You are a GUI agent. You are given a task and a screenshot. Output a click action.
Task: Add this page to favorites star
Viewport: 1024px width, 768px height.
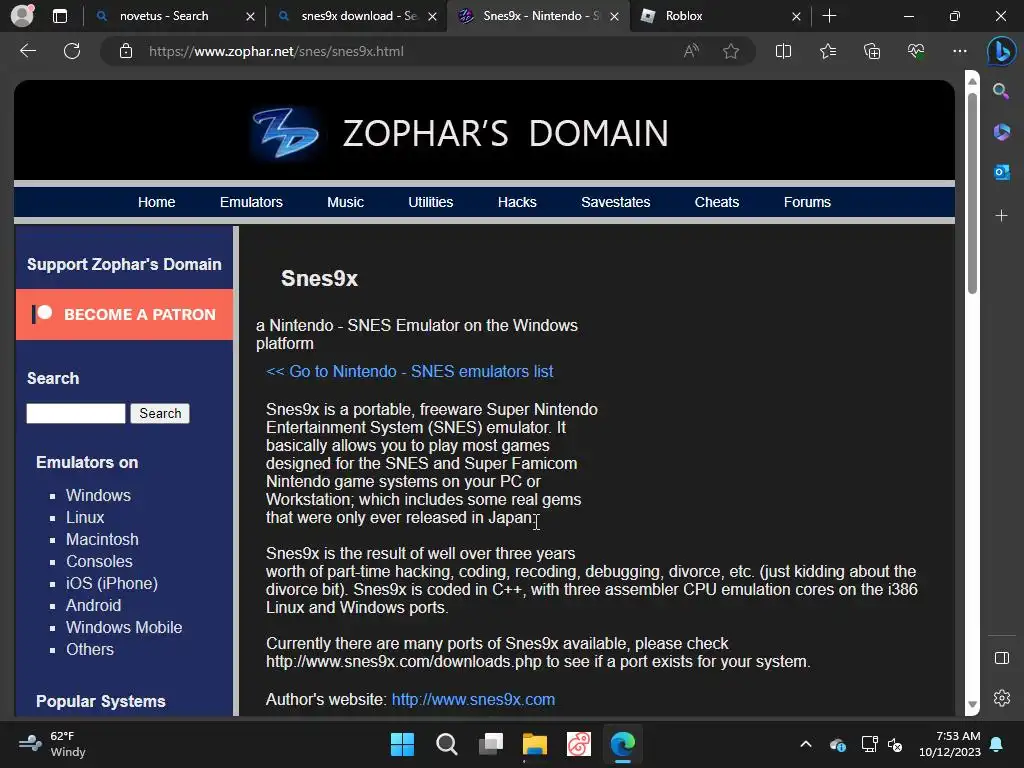click(x=731, y=51)
